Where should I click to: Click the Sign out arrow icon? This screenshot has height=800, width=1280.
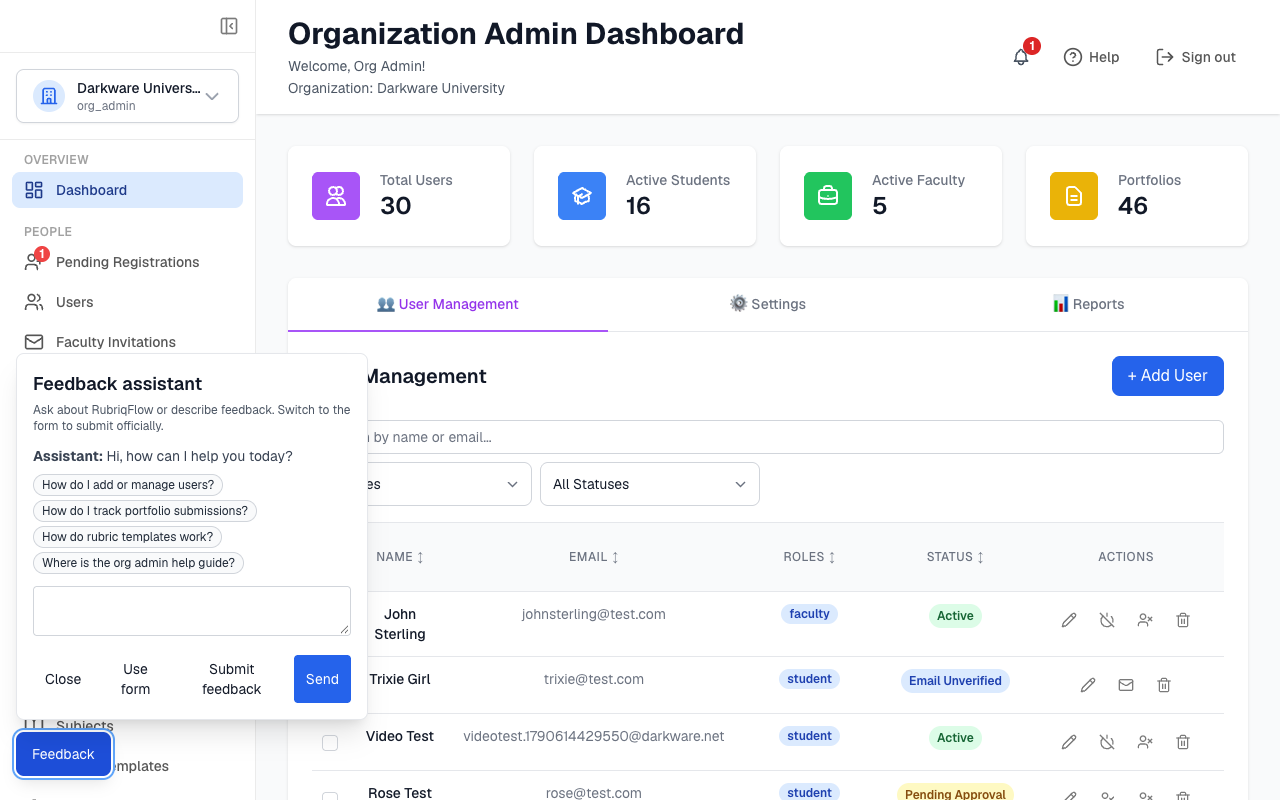(x=1165, y=57)
